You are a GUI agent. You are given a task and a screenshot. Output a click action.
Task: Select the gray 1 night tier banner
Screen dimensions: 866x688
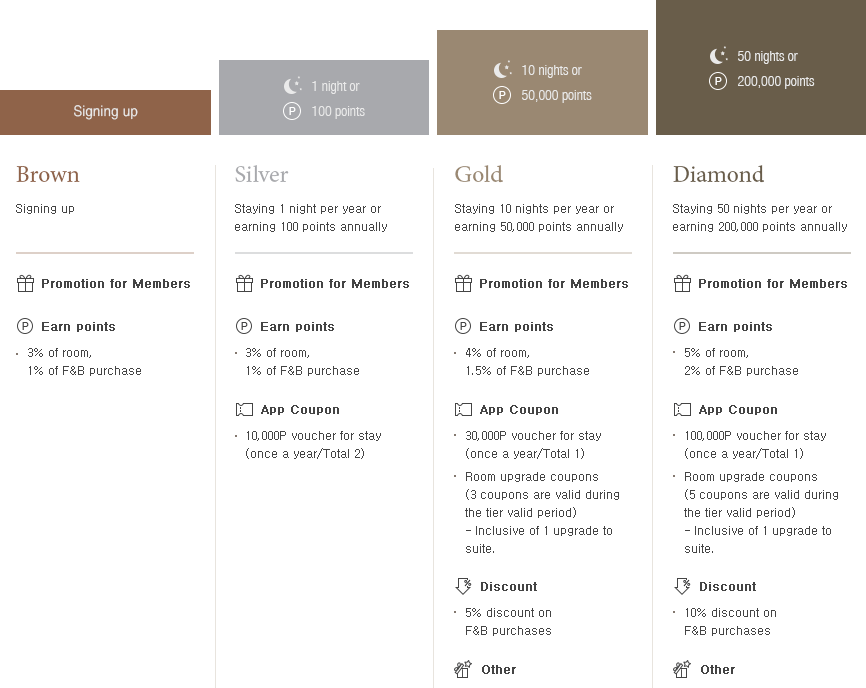point(324,97)
